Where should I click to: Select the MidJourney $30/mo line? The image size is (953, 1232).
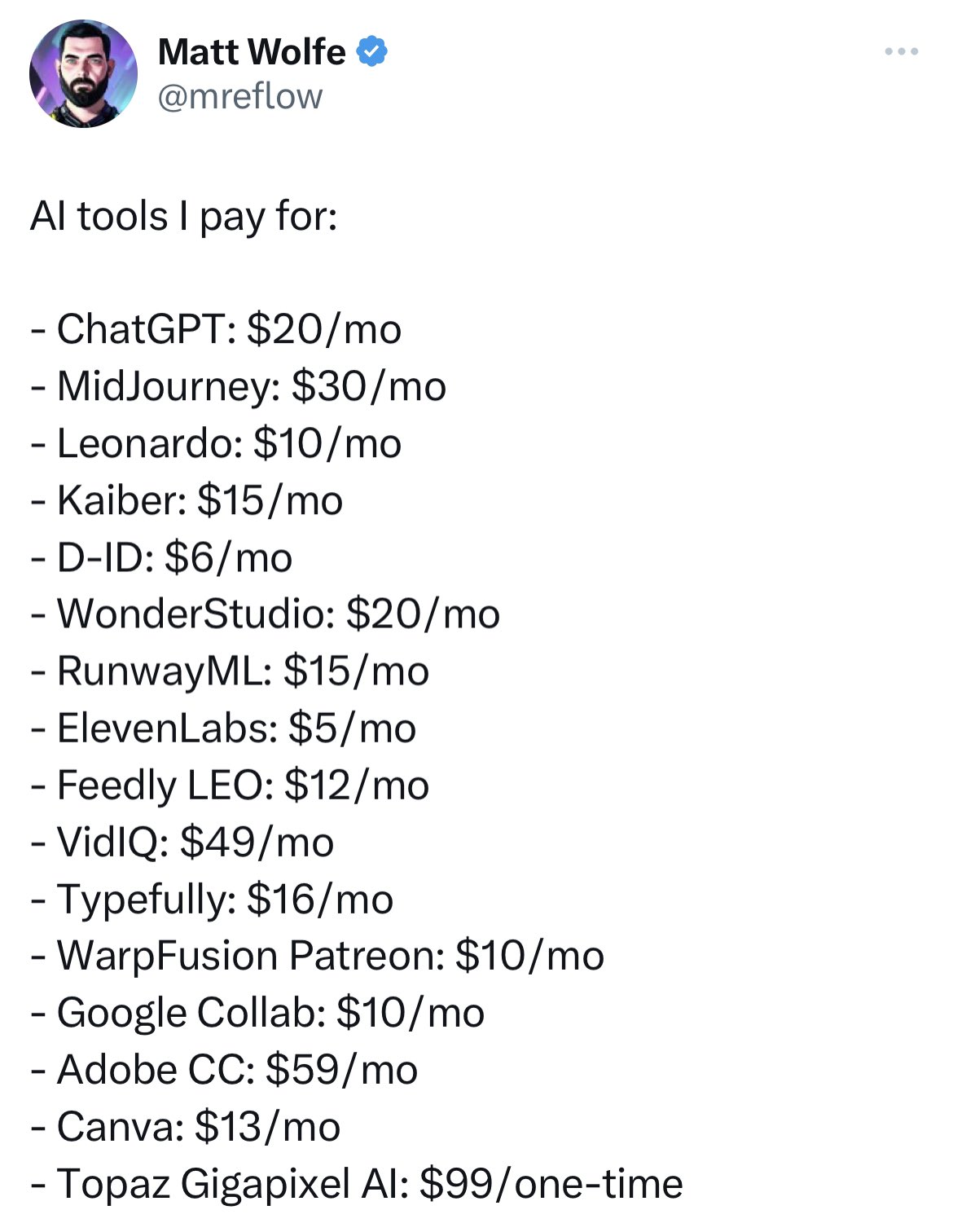(x=239, y=387)
